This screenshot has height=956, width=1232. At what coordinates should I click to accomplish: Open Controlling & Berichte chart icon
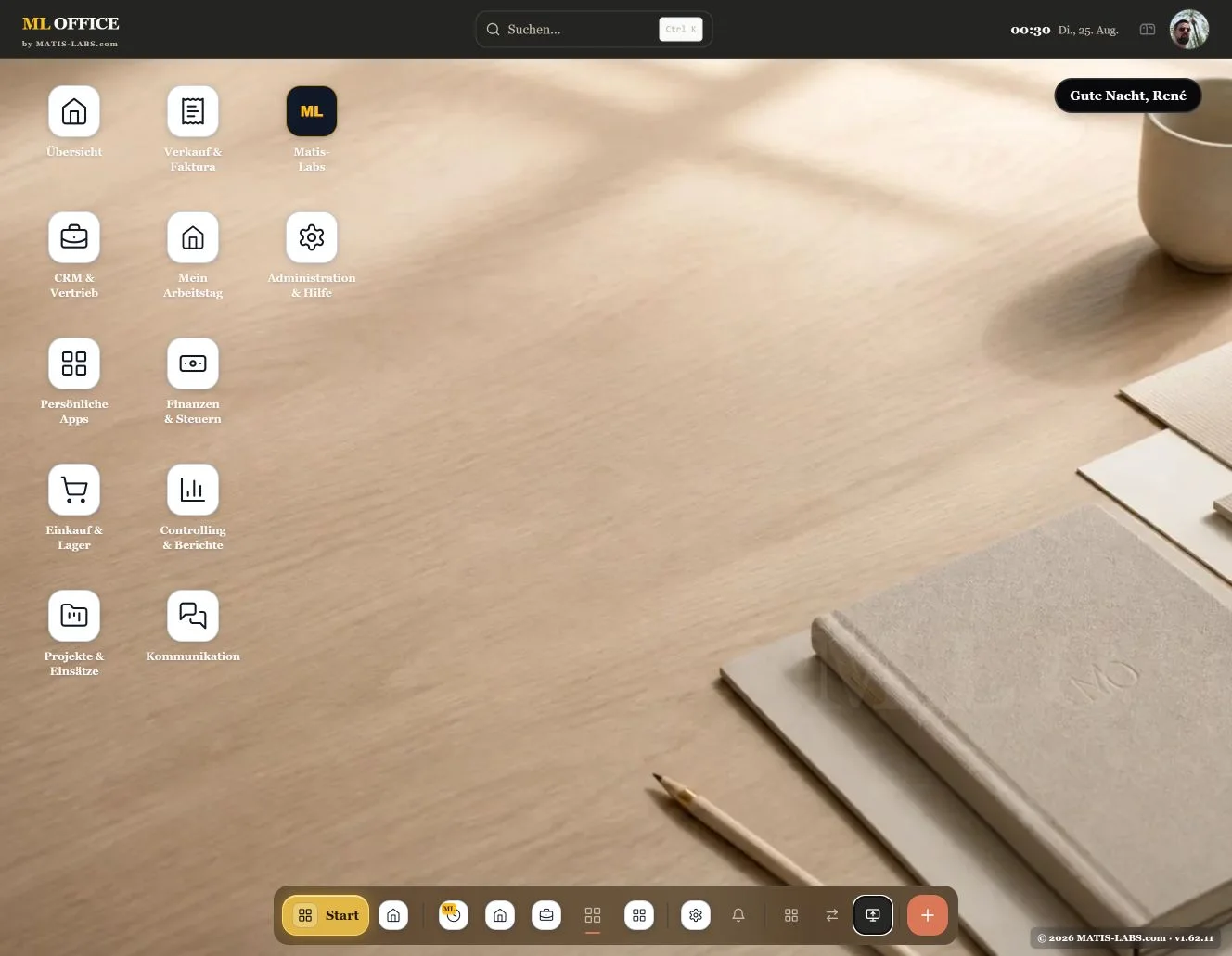click(x=193, y=490)
